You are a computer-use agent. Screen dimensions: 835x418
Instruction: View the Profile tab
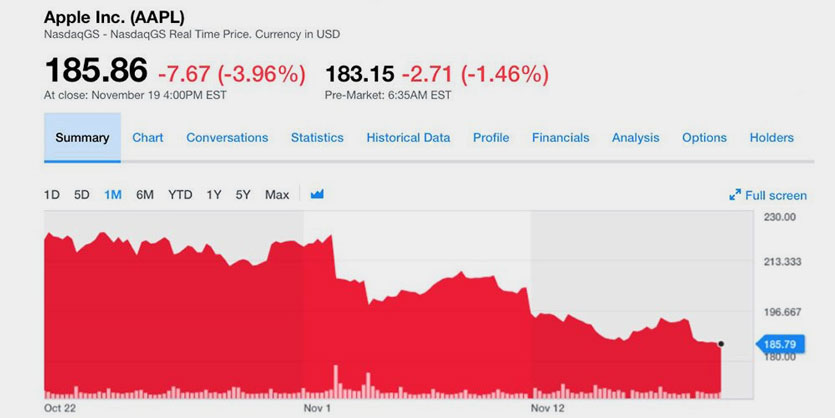pos(491,138)
